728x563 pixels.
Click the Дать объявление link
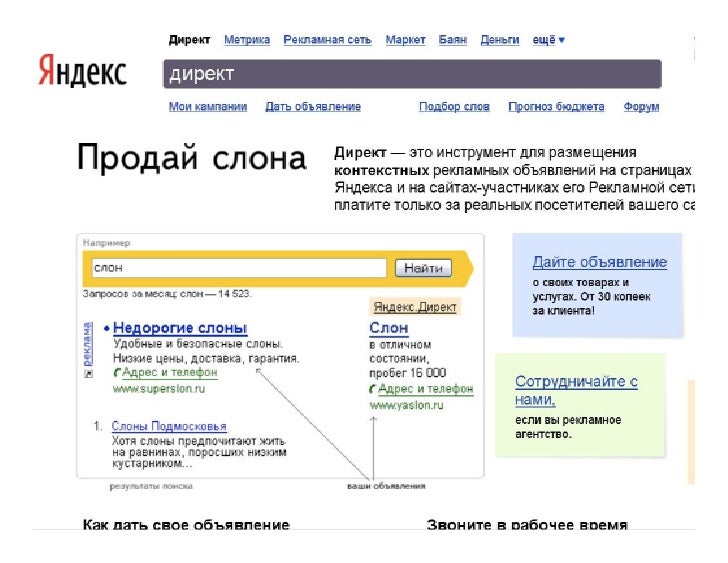pos(313,106)
